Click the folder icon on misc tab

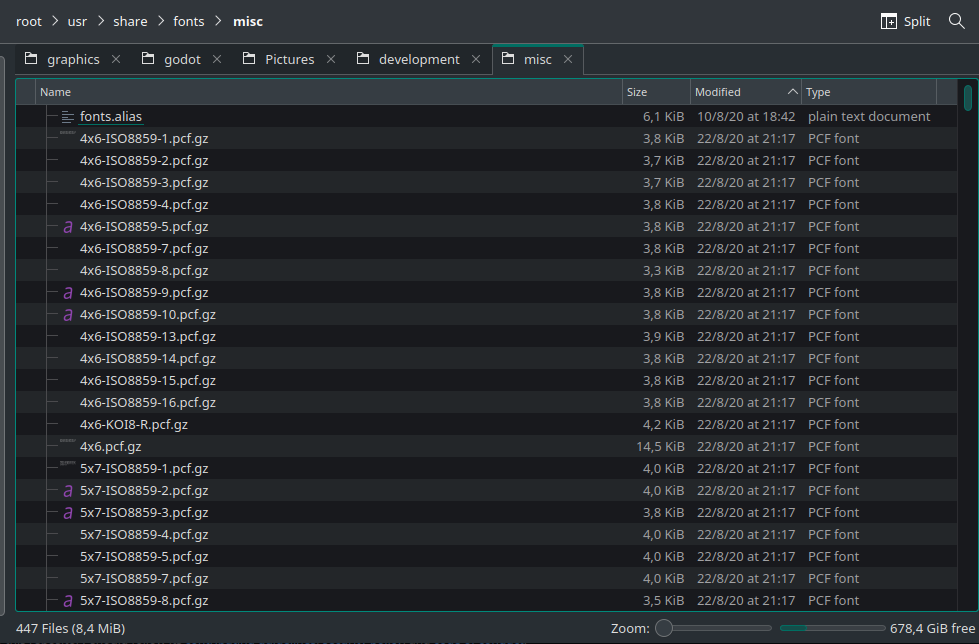(x=508, y=59)
